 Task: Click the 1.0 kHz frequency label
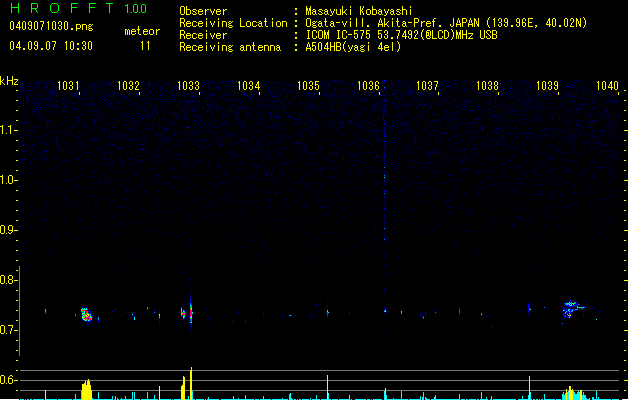[x=8, y=180]
